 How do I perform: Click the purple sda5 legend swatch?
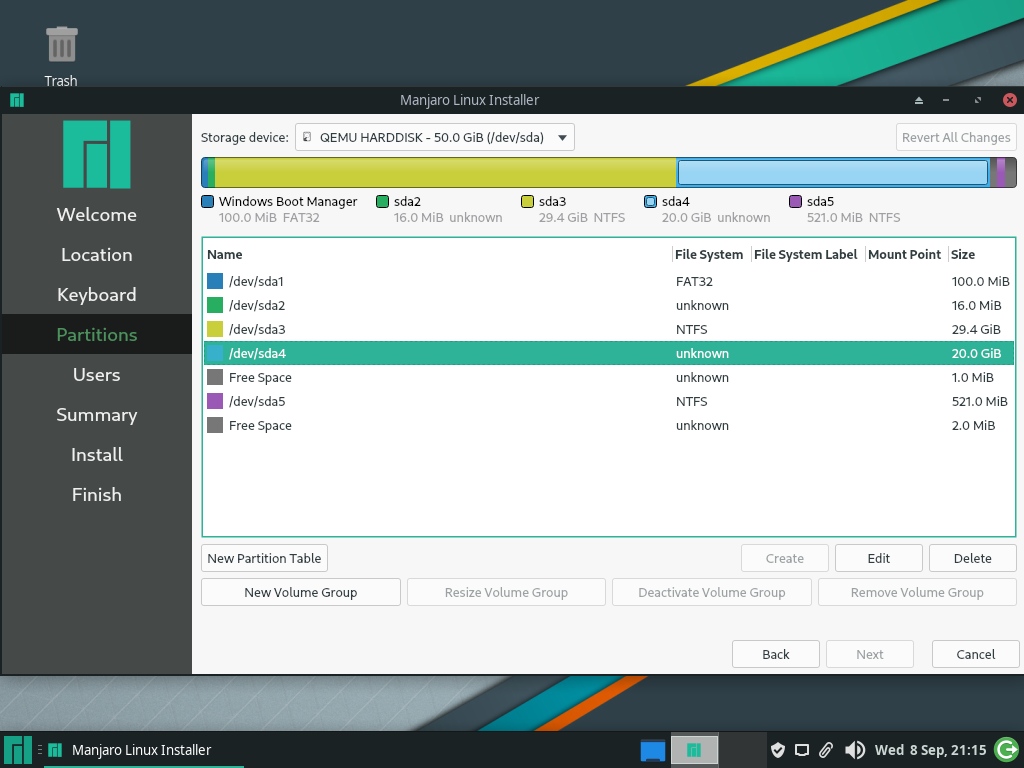pyautogui.click(x=795, y=202)
